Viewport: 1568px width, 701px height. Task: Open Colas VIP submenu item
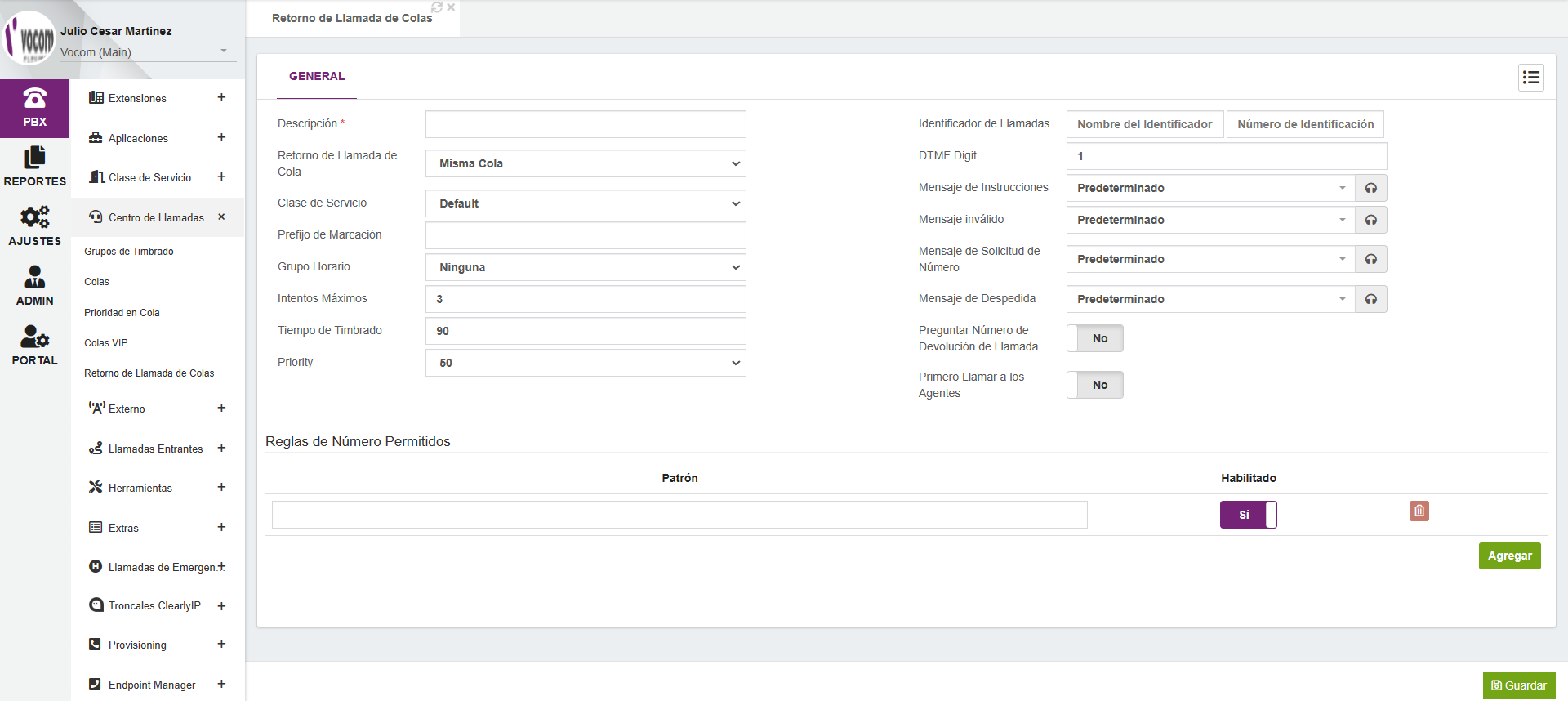point(106,343)
